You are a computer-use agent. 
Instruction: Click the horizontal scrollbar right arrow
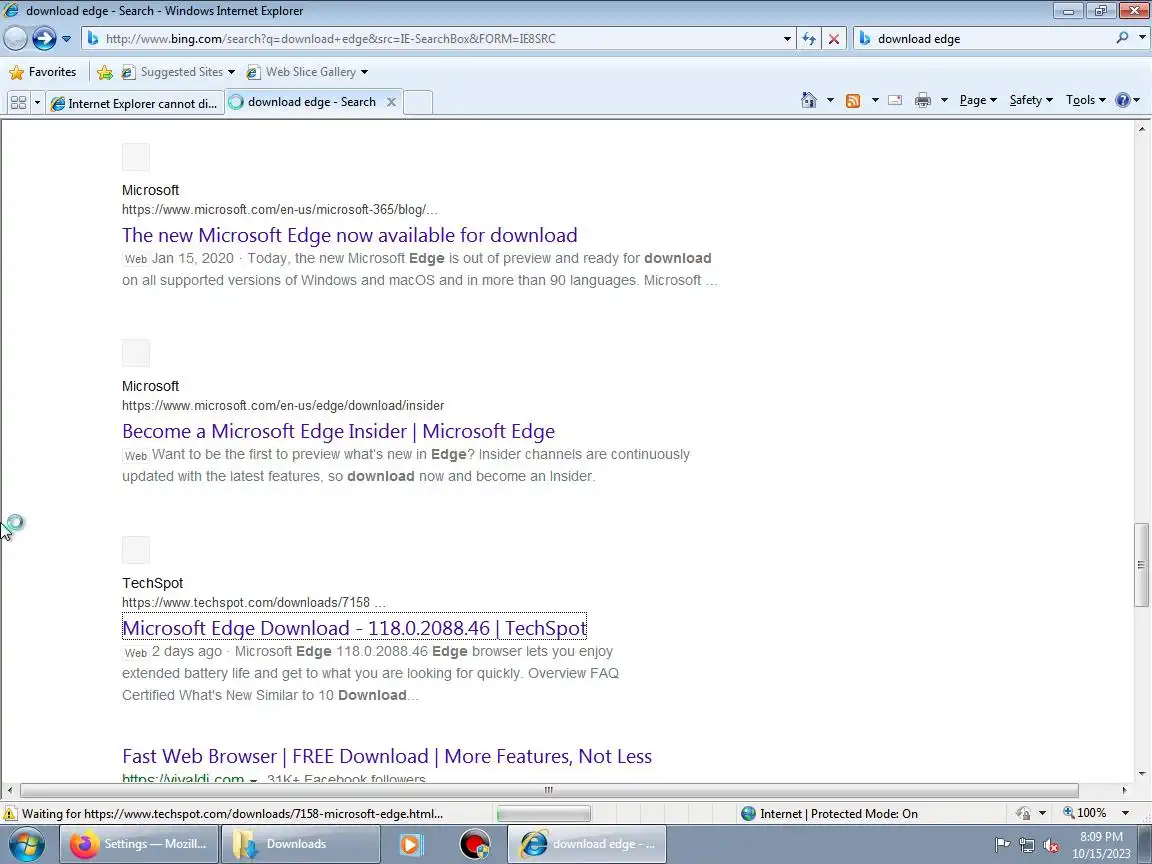point(1124,791)
